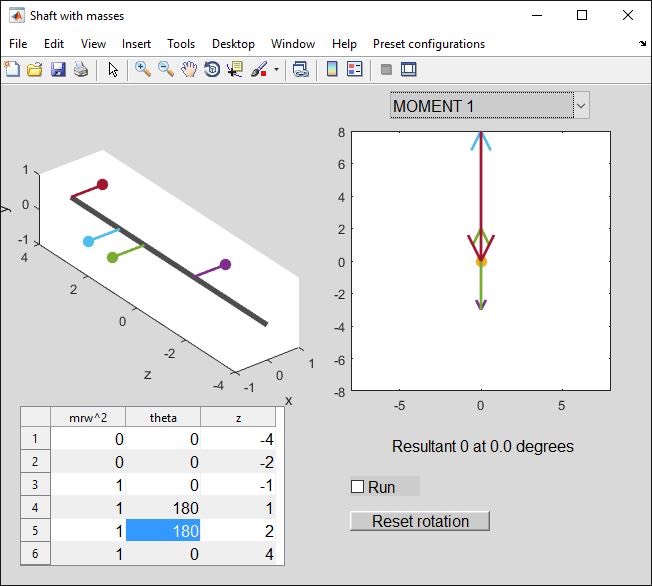
Task: Select the Zoom In magnifier tool
Action: (143, 70)
